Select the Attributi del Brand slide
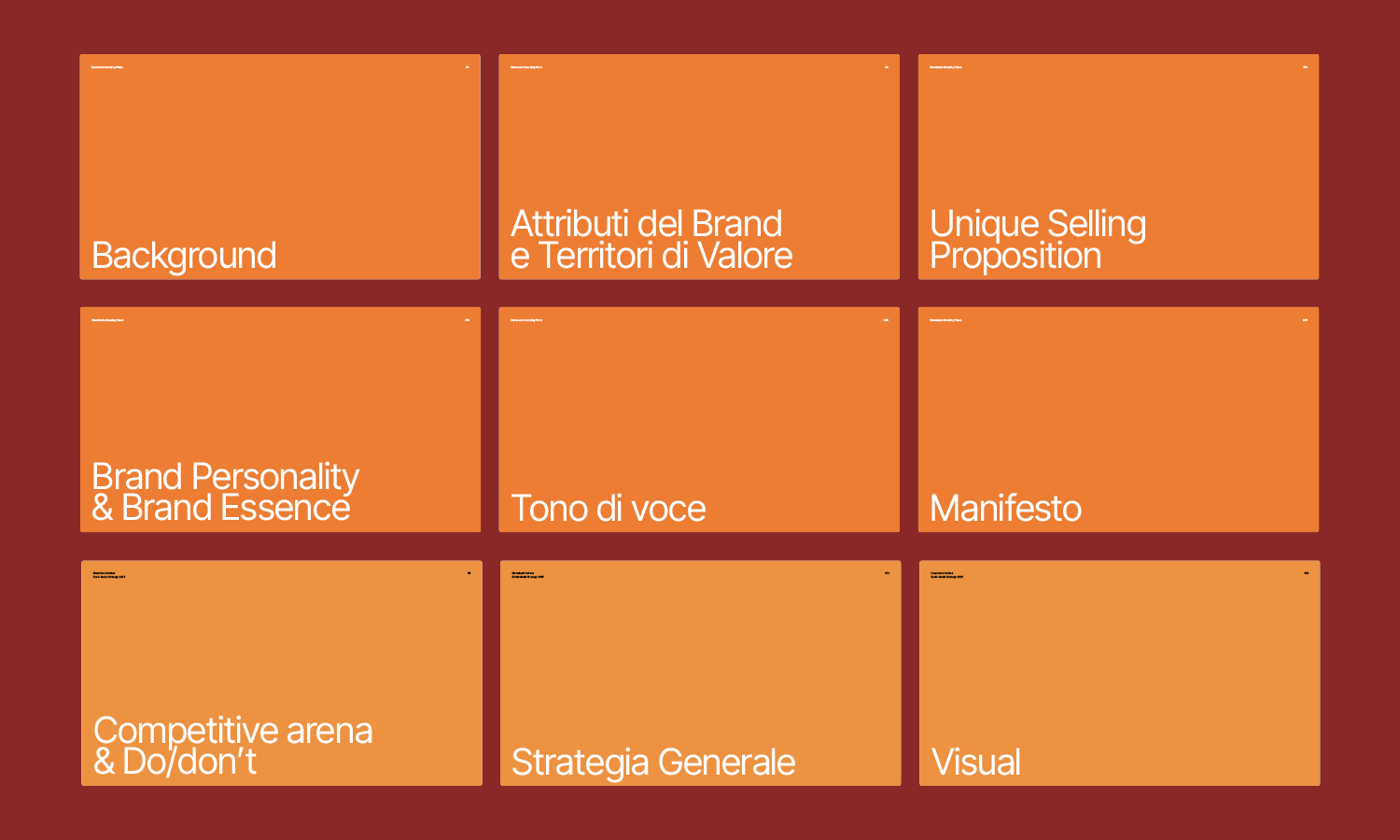1400x840 pixels. coord(699,166)
